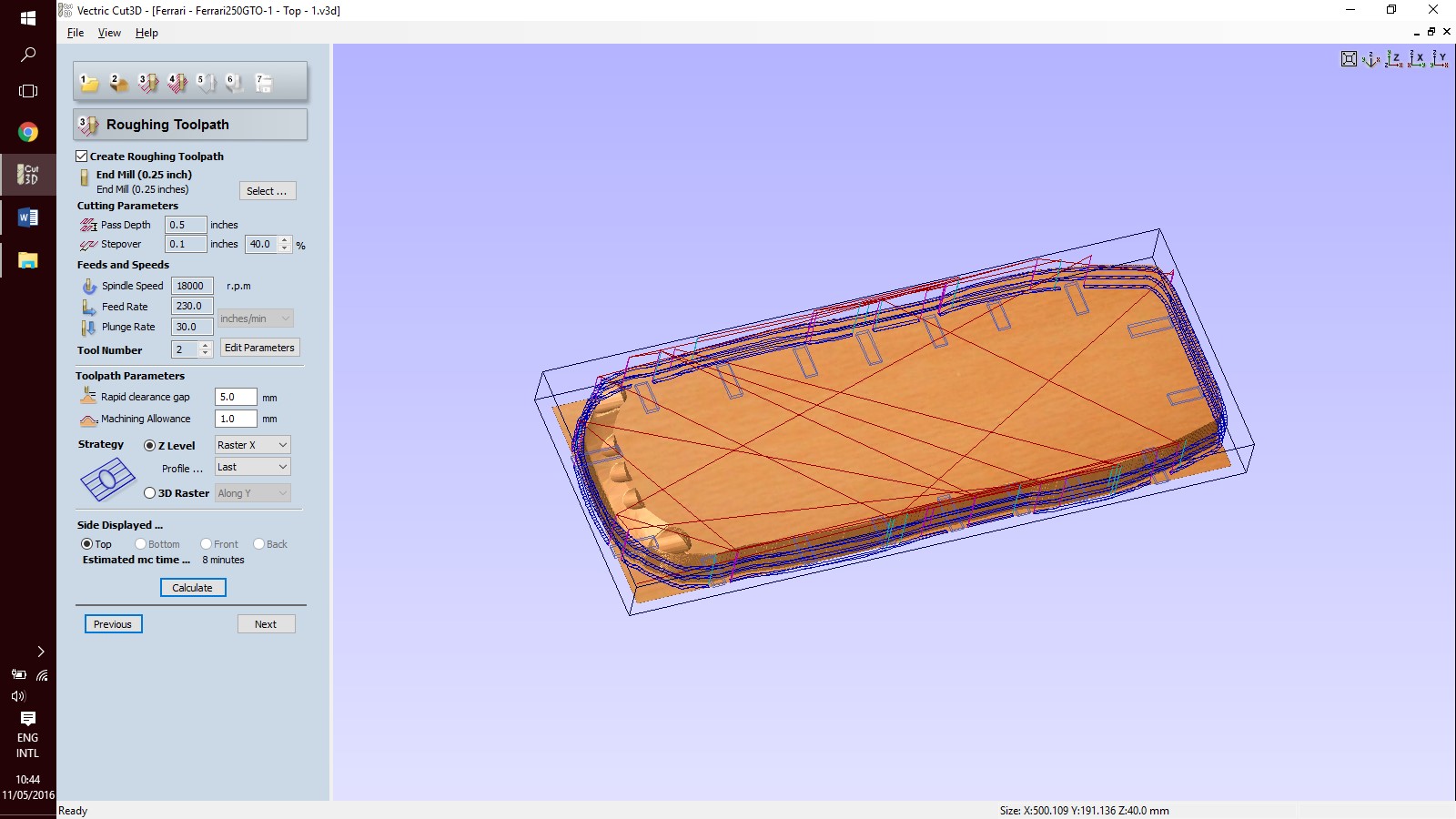Screen dimensions: 1456x819
Task: Open the Action Center notifications icon
Action: pos(28,718)
